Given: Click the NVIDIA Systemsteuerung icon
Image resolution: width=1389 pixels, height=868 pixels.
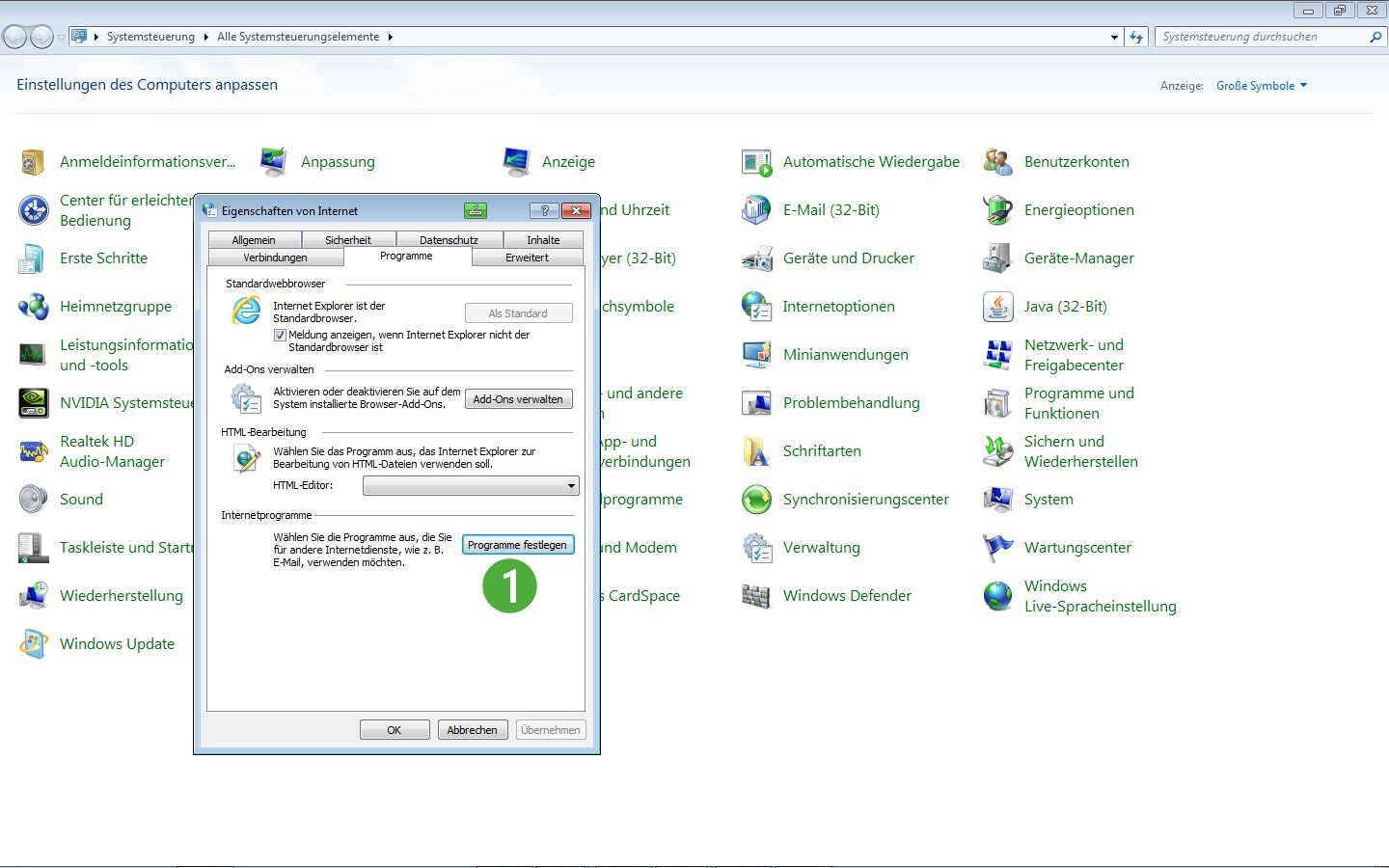Looking at the screenshot, I should (33, 403).
